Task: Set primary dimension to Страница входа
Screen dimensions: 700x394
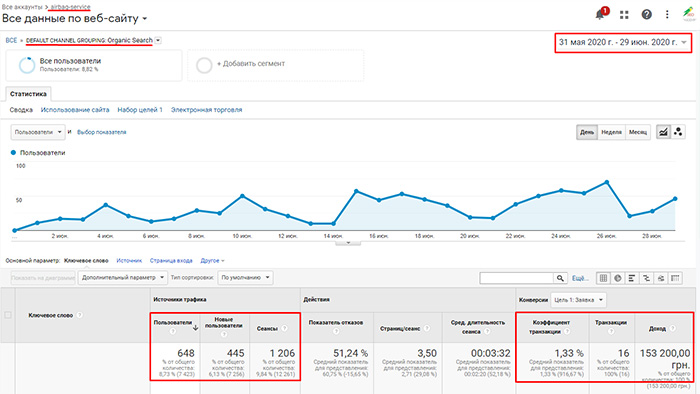Action: (x=171, y=261)
